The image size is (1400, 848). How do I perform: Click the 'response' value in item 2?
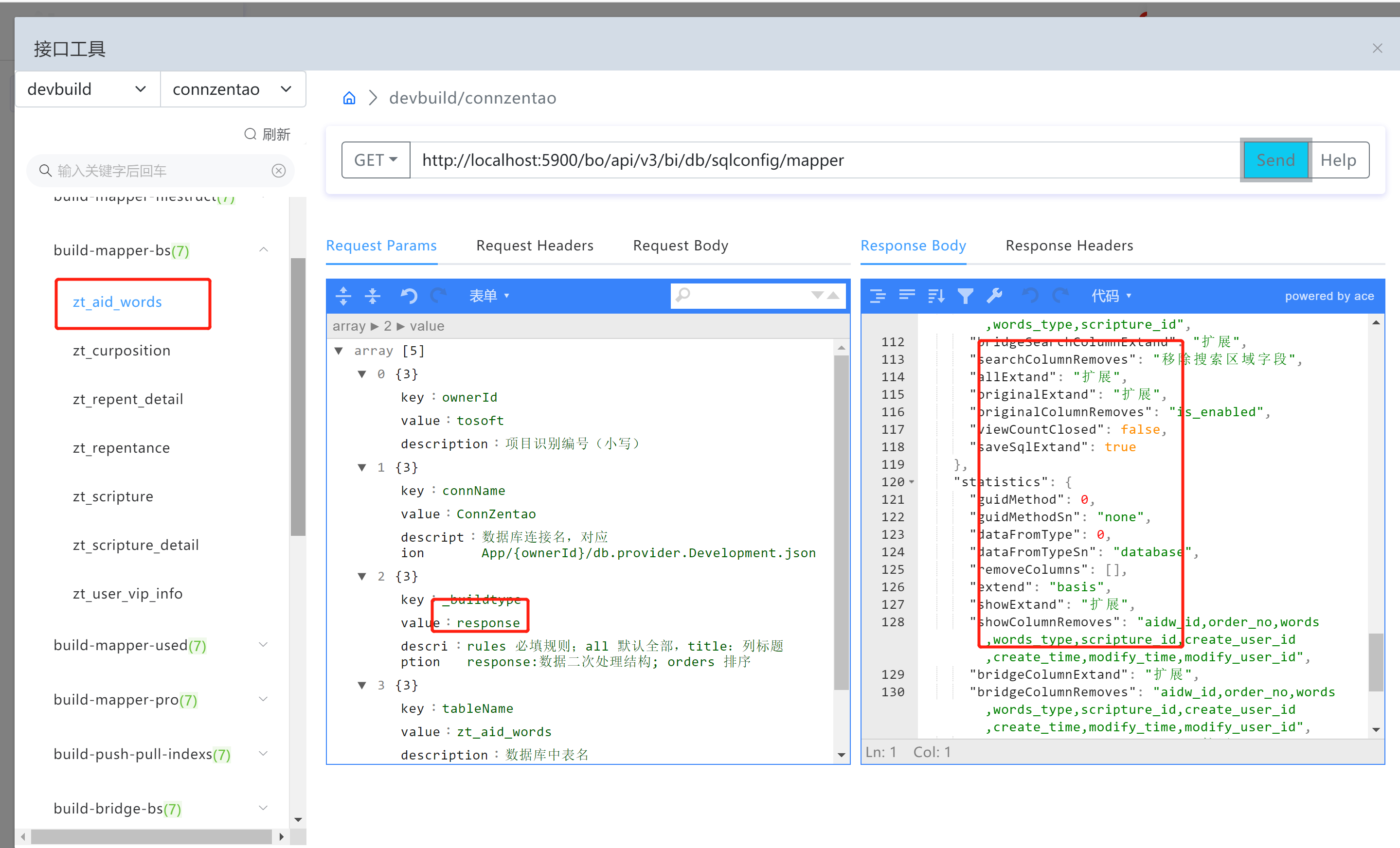[x=488, y=622]
